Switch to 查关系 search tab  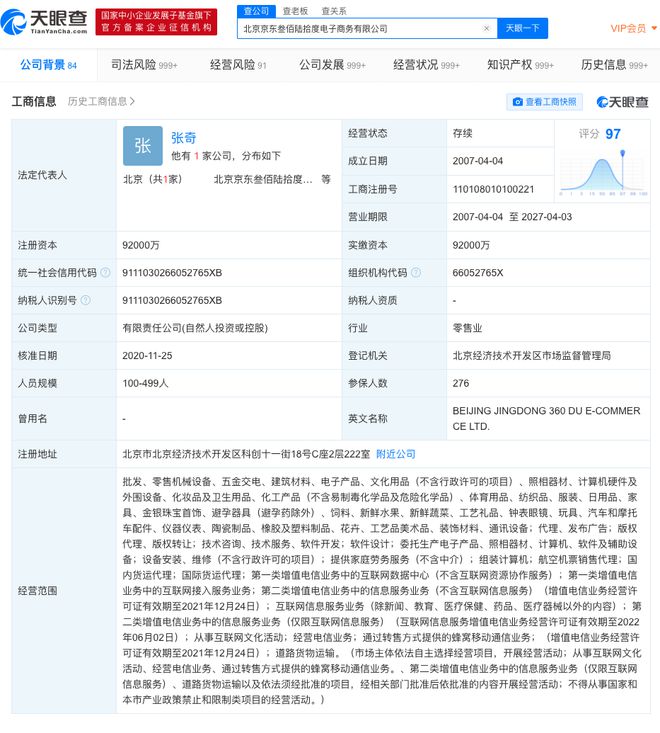pyautogui.click(x=333, y=10)
